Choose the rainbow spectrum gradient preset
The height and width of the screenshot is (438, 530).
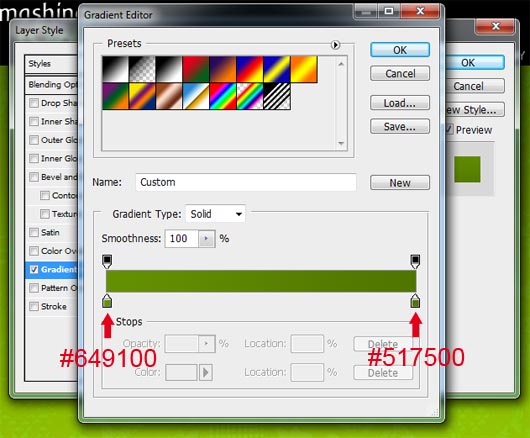(223, 96)
